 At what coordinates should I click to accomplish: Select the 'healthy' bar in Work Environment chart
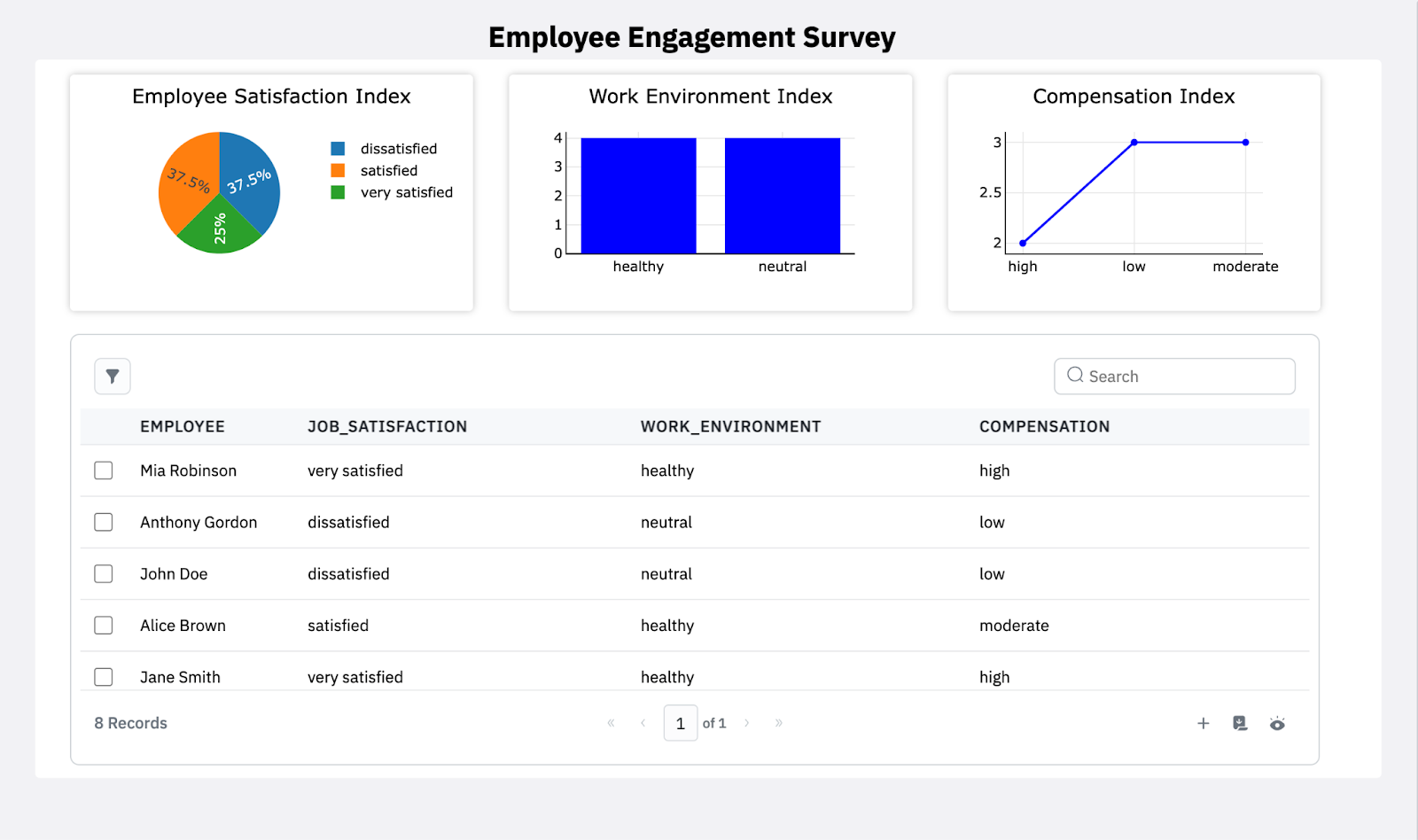[637, 195]
